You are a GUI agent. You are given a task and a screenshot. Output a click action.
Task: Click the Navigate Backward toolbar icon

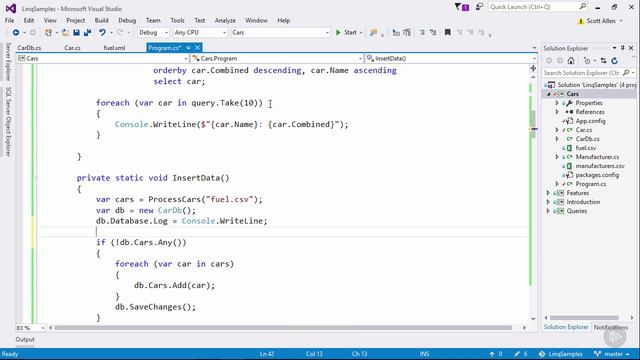[x=16, y=32]
